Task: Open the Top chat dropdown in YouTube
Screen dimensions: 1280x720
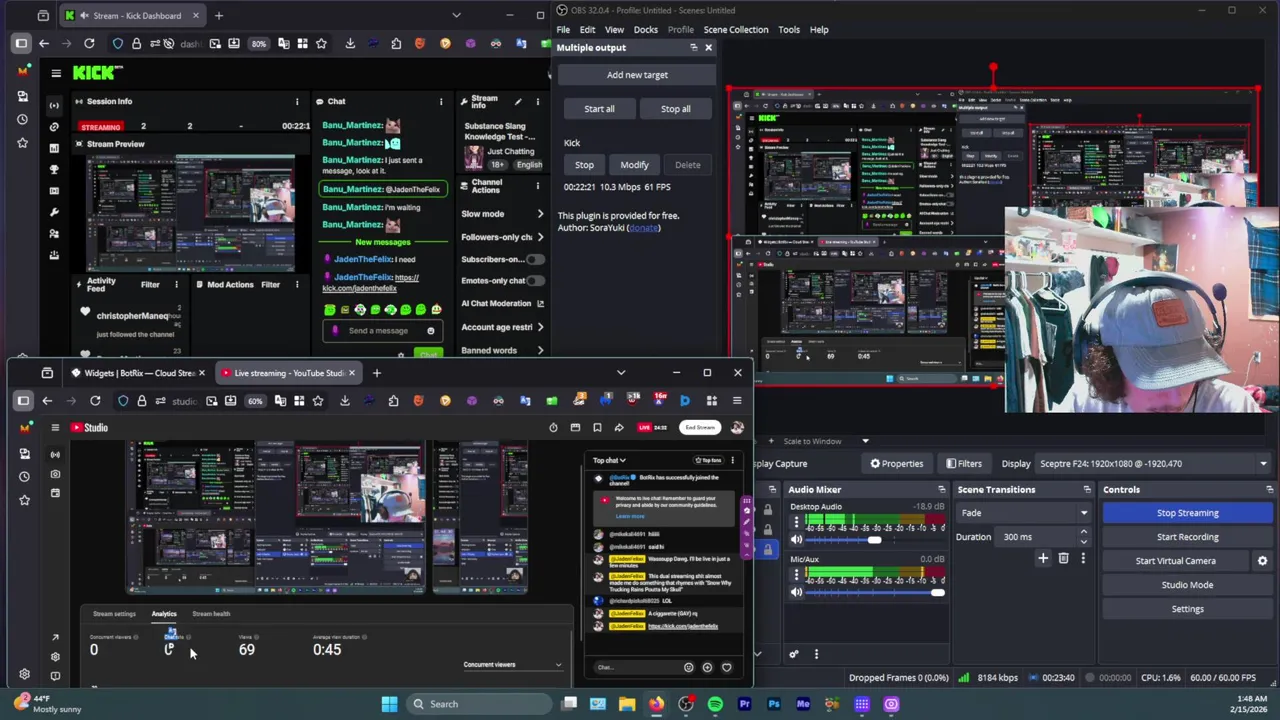Action: point(609,460)
